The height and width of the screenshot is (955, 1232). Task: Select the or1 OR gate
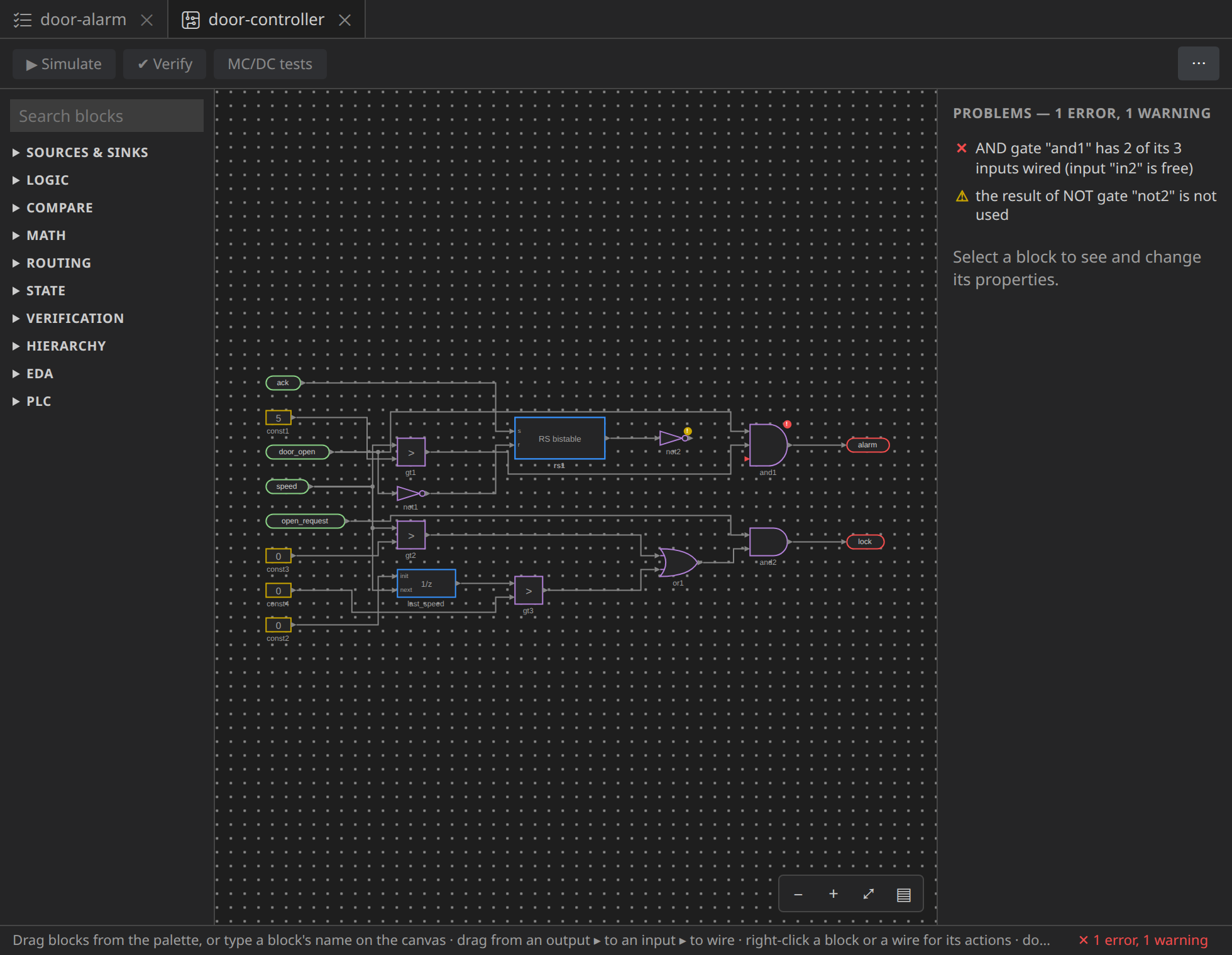[678, 562]
